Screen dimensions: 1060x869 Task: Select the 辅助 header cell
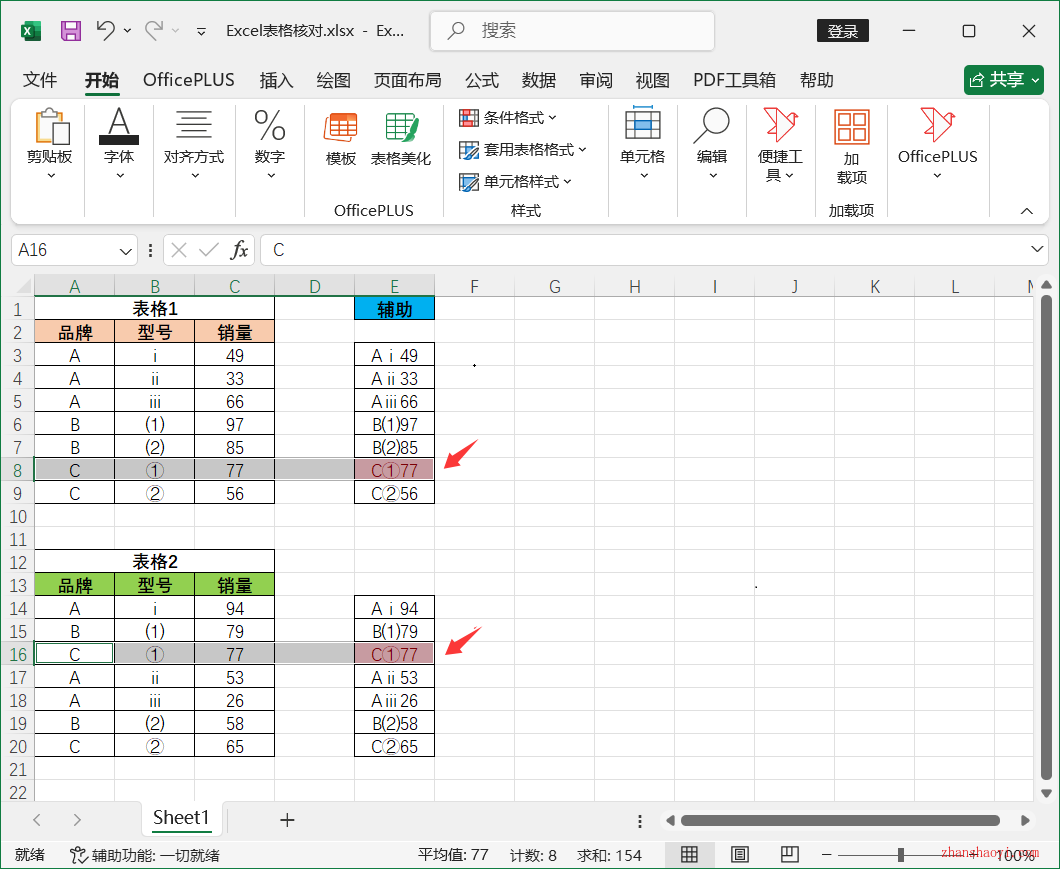(395, 309)
